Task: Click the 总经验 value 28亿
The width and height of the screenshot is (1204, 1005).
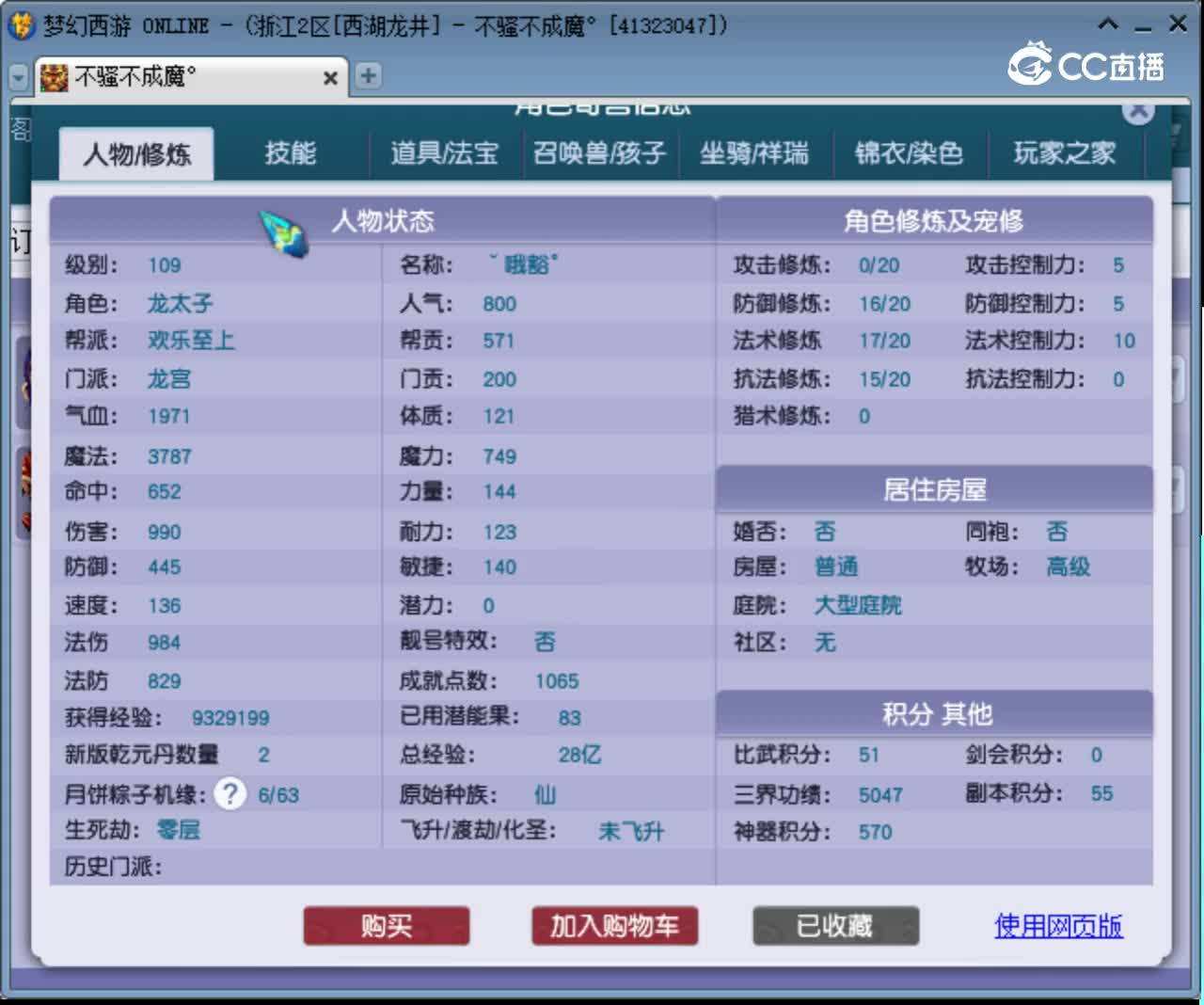Action: 579,755
